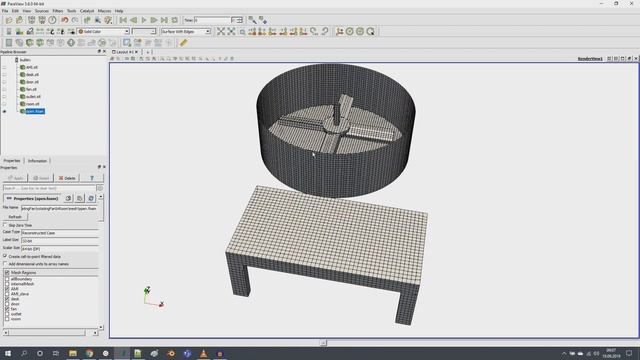Click the Calculator filter icon
Viewport: 640px width, 360px height.
point(9,42)
